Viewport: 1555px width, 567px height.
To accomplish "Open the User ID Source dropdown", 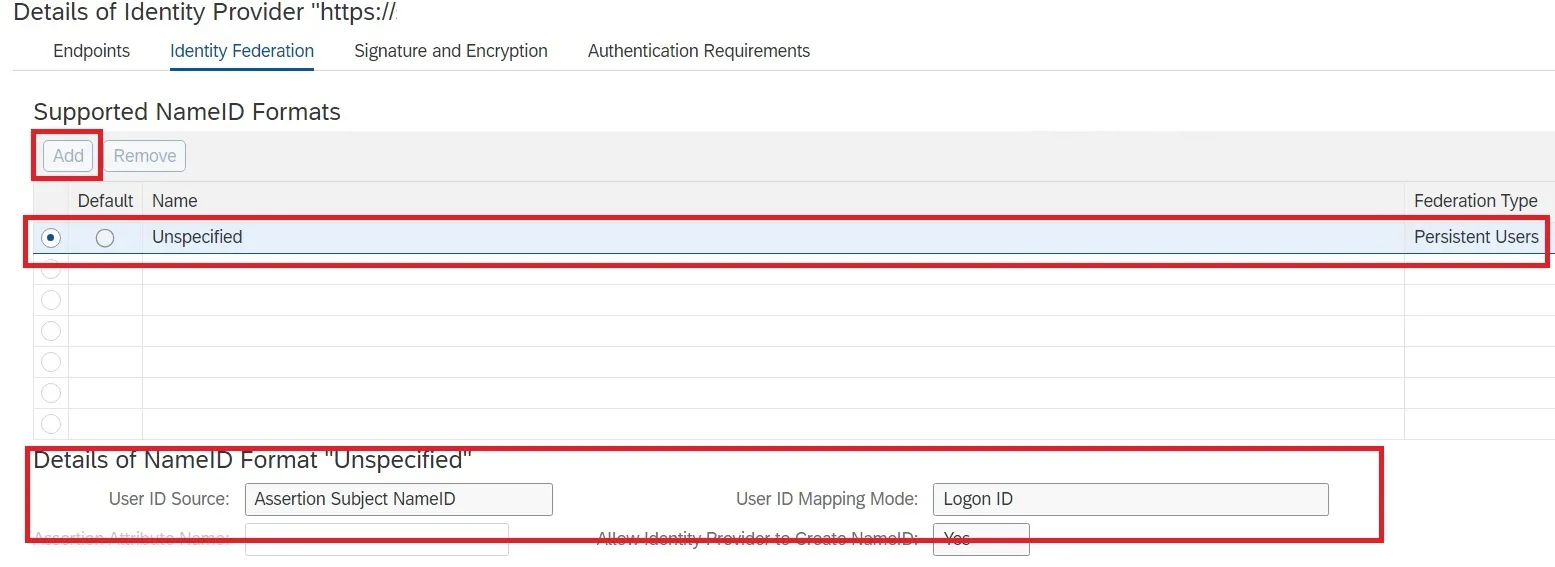I will (x=398, y=499).
